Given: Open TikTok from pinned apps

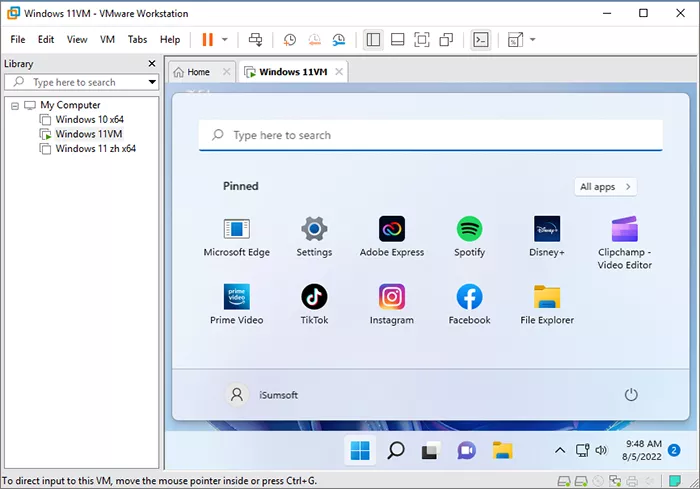Looking at the screenshot, I should click(x=314, y=305).
